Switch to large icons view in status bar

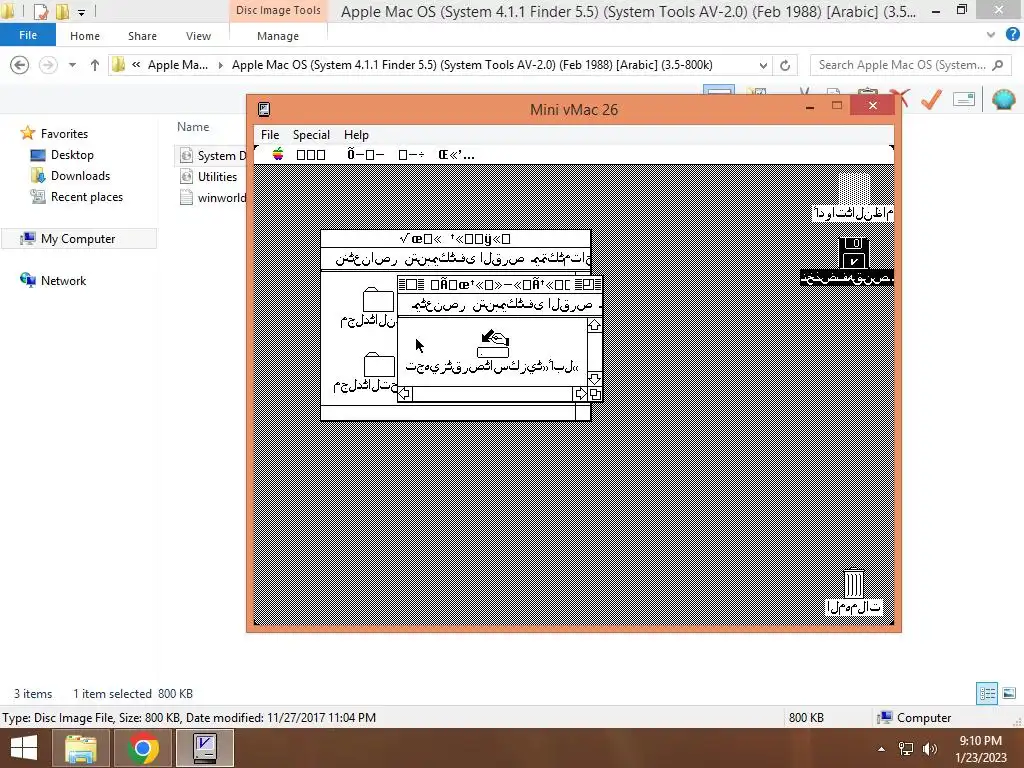pos(1009,694)
